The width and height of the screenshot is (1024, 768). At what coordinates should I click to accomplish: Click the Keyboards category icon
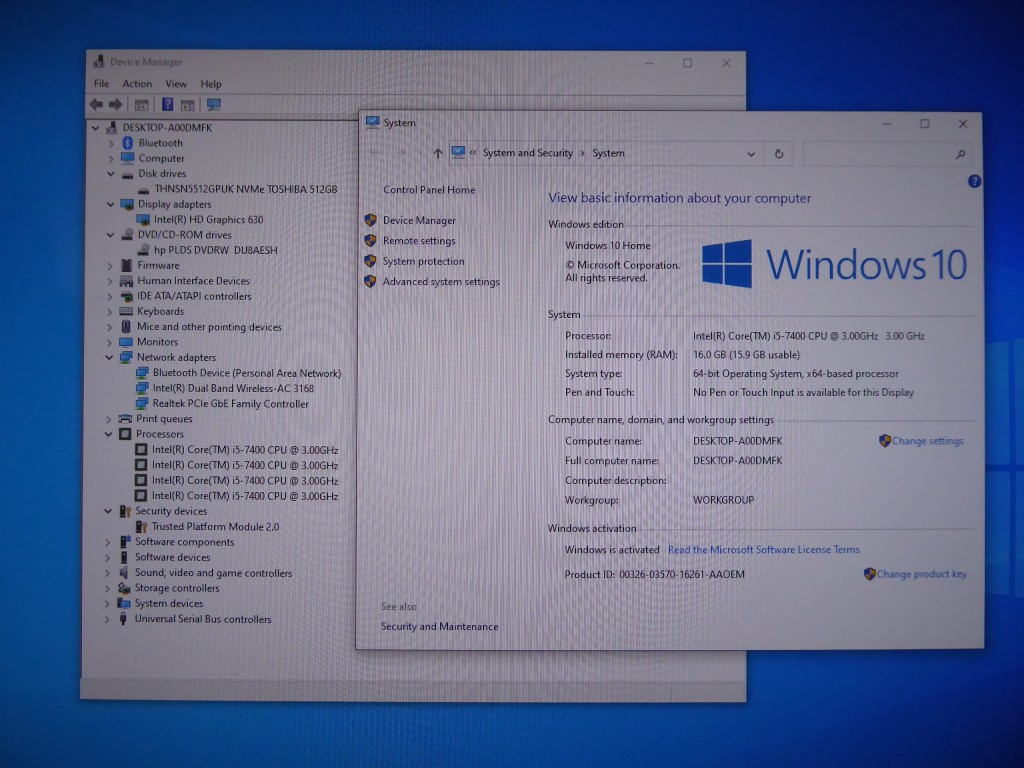point(126,312)
